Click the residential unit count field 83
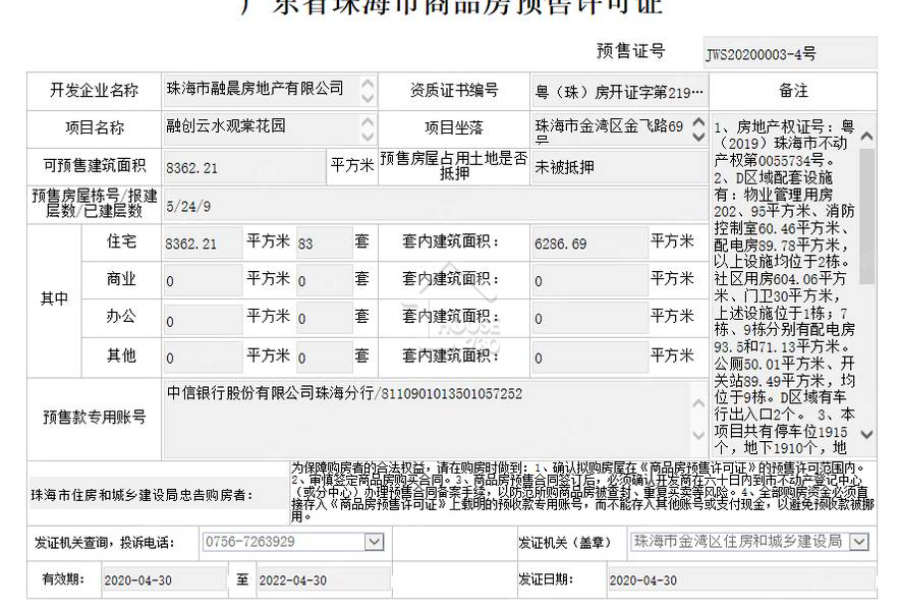 coord(324,243)
